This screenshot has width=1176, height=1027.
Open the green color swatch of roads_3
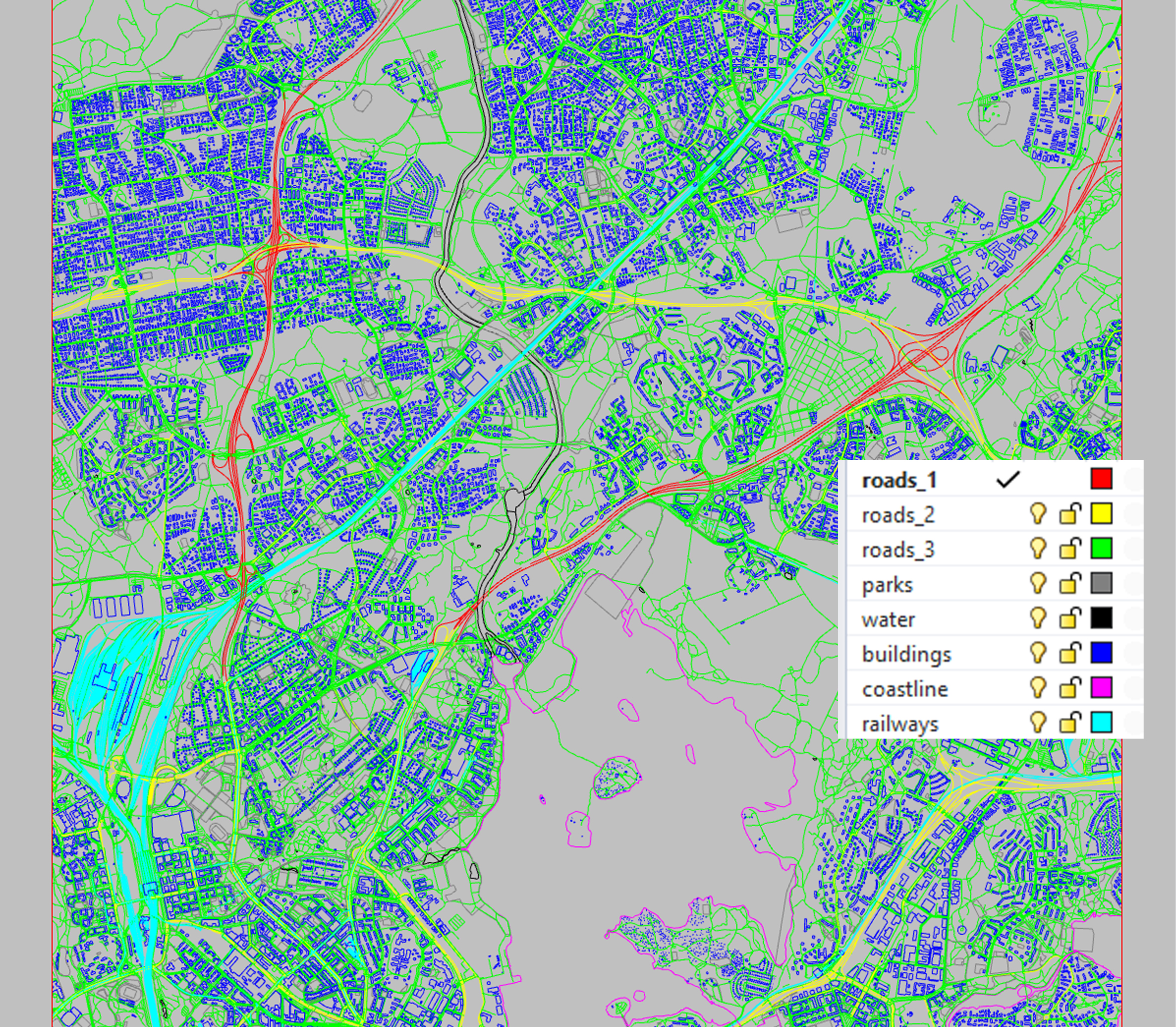[1101, 548]
